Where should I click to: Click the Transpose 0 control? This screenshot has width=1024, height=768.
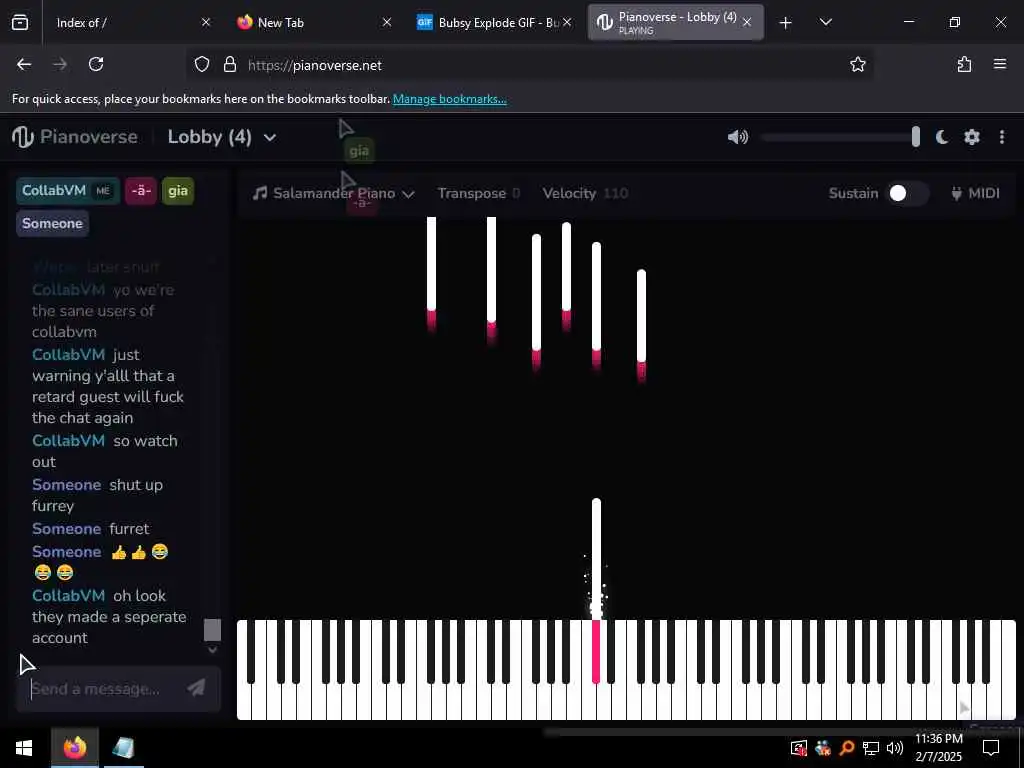coord(479,193)
